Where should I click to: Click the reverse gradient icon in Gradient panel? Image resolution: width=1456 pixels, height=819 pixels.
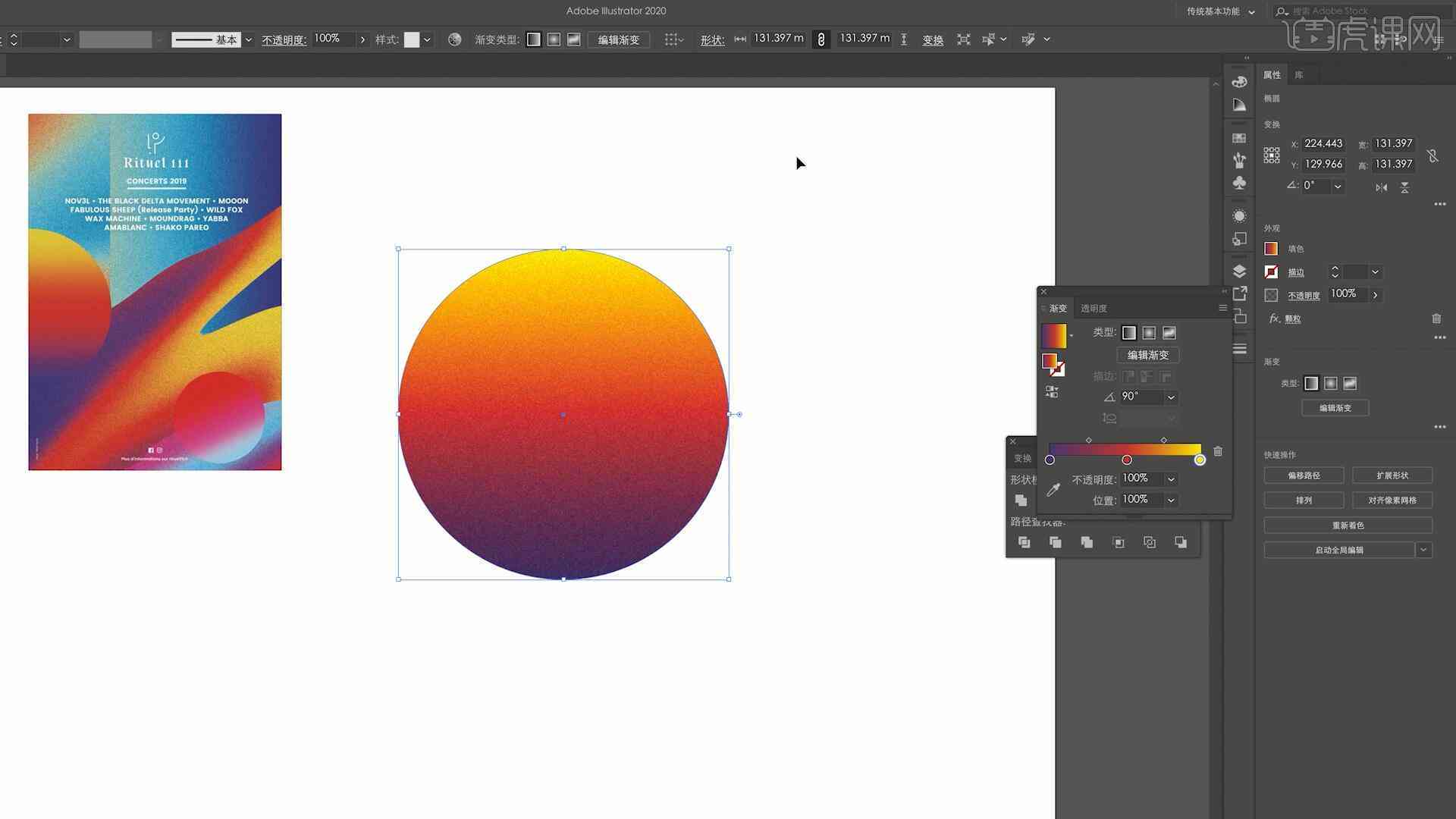coord(1052,391)
